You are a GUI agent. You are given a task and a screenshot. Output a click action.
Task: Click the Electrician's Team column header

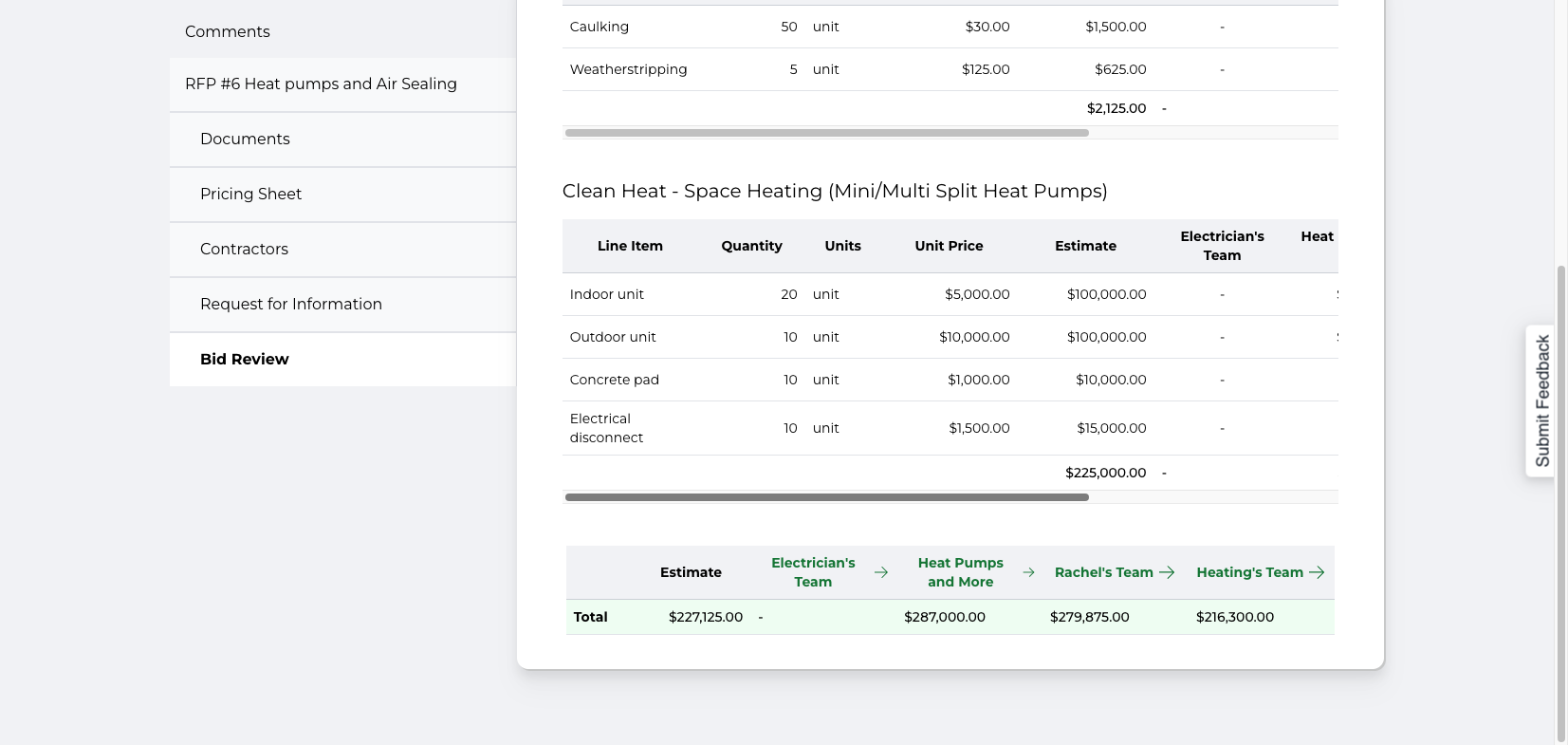click(1222, 246)
